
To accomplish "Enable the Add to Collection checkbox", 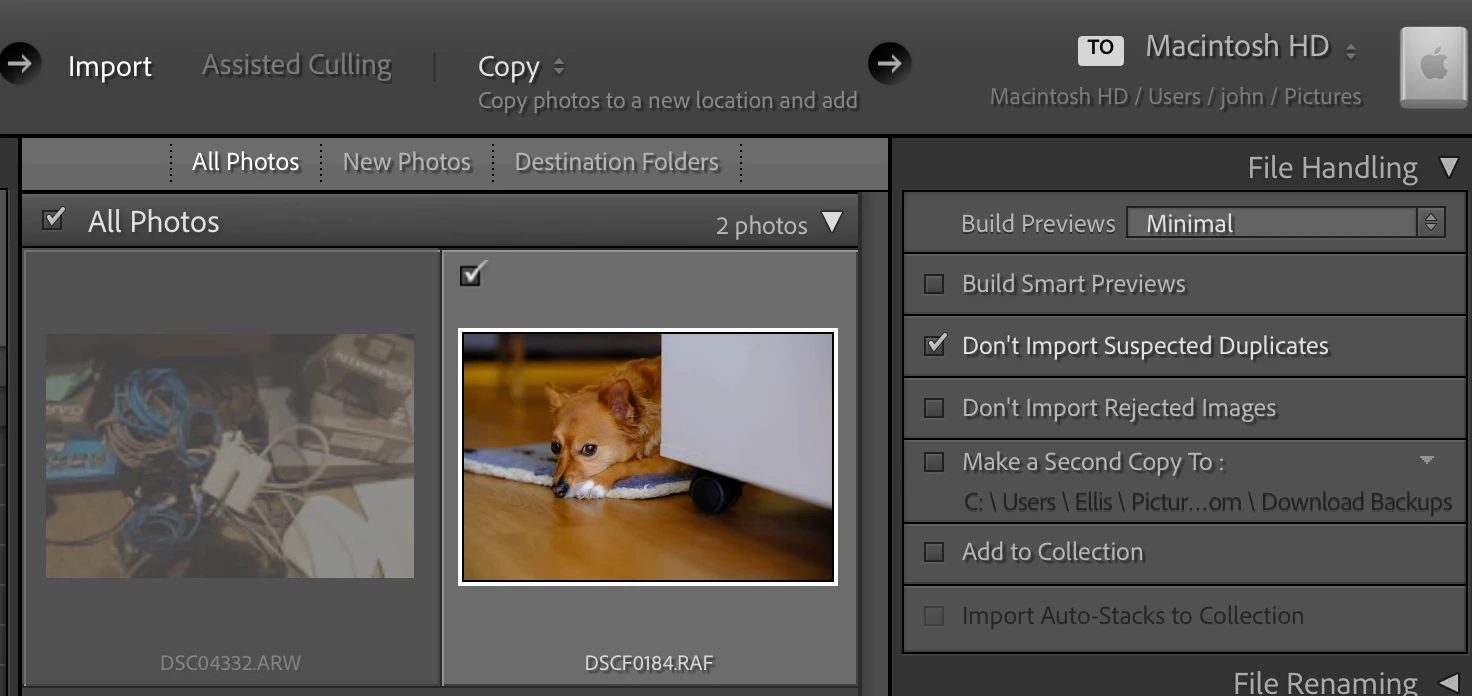I will 934,552.
